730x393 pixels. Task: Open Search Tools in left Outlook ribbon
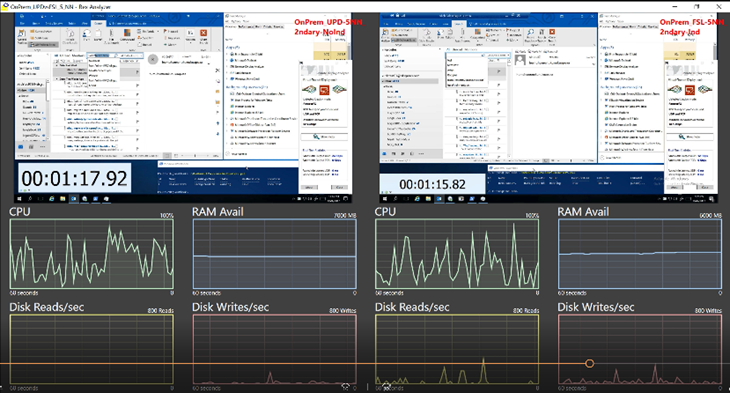[191, 36]
